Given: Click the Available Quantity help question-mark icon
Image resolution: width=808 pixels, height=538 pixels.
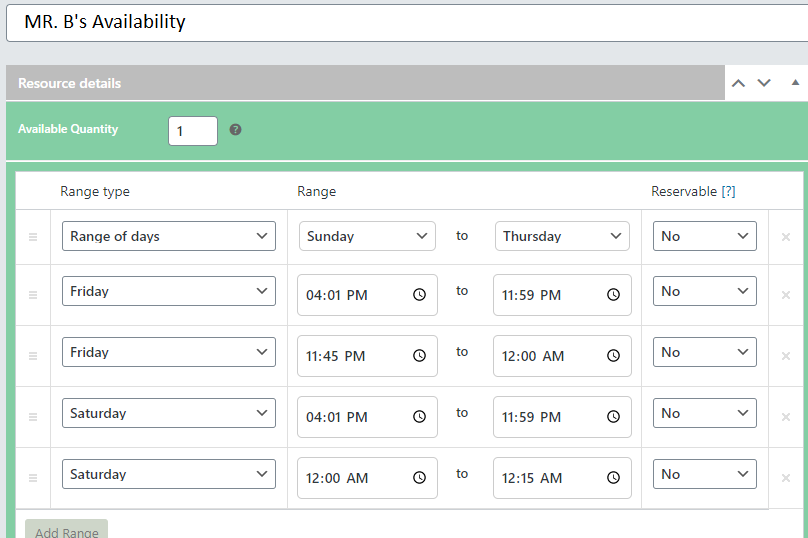Looking at the screenshot, I should [x=235, y=130].
